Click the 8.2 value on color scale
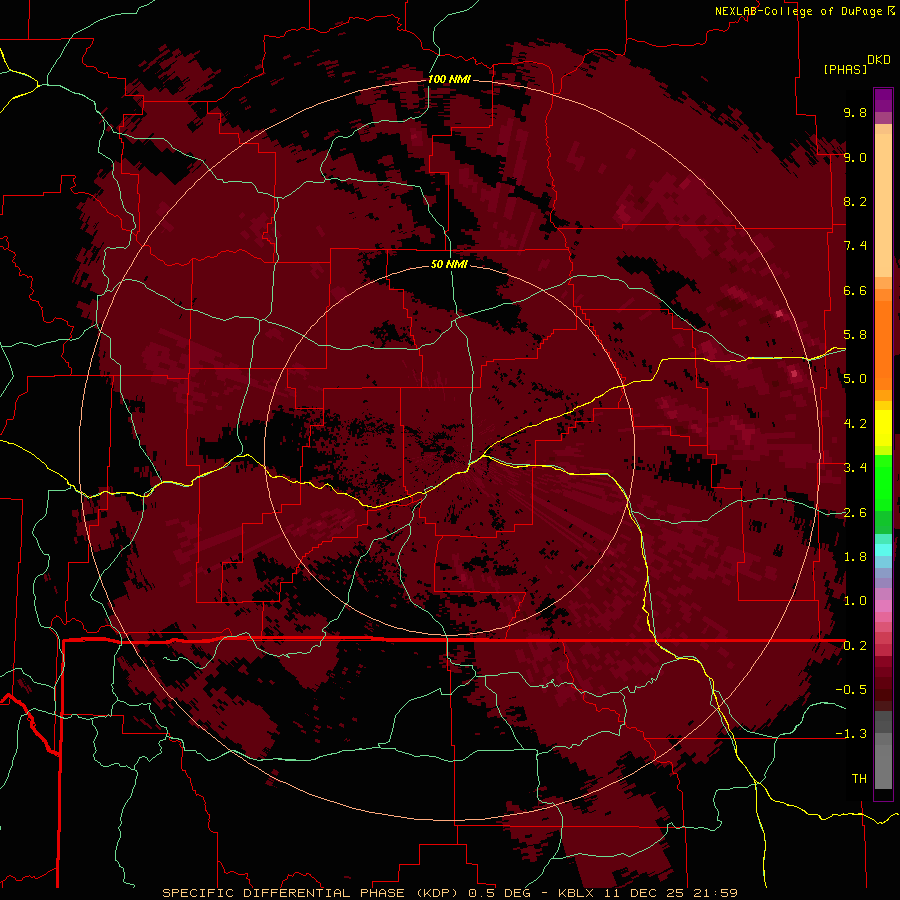 [x=855, y=201]
